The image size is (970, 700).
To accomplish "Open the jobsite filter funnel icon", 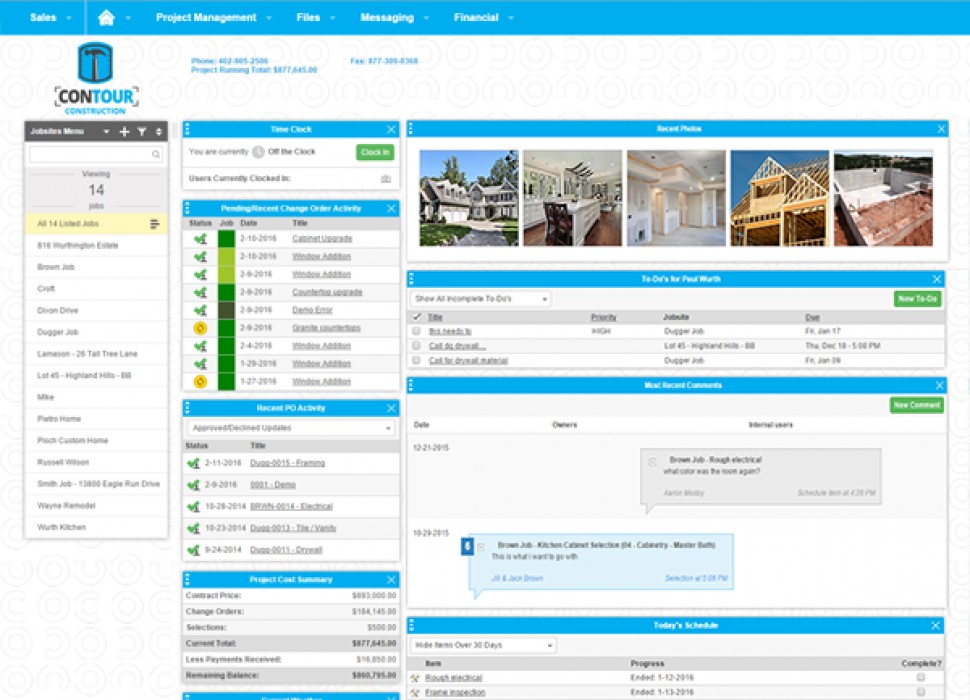I will pyautogui.click(x=142, y=132).
